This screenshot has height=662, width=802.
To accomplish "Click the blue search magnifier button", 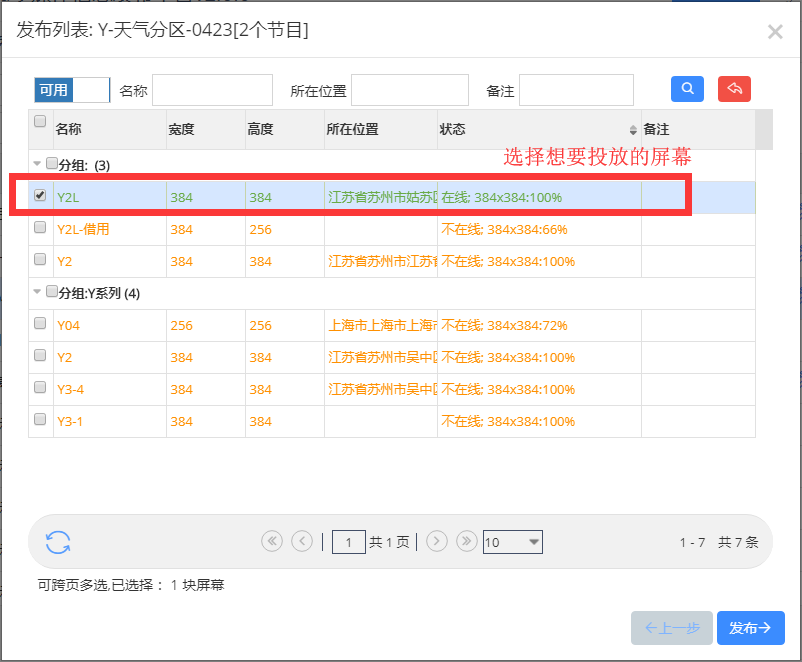I will (x=687, y=89).
